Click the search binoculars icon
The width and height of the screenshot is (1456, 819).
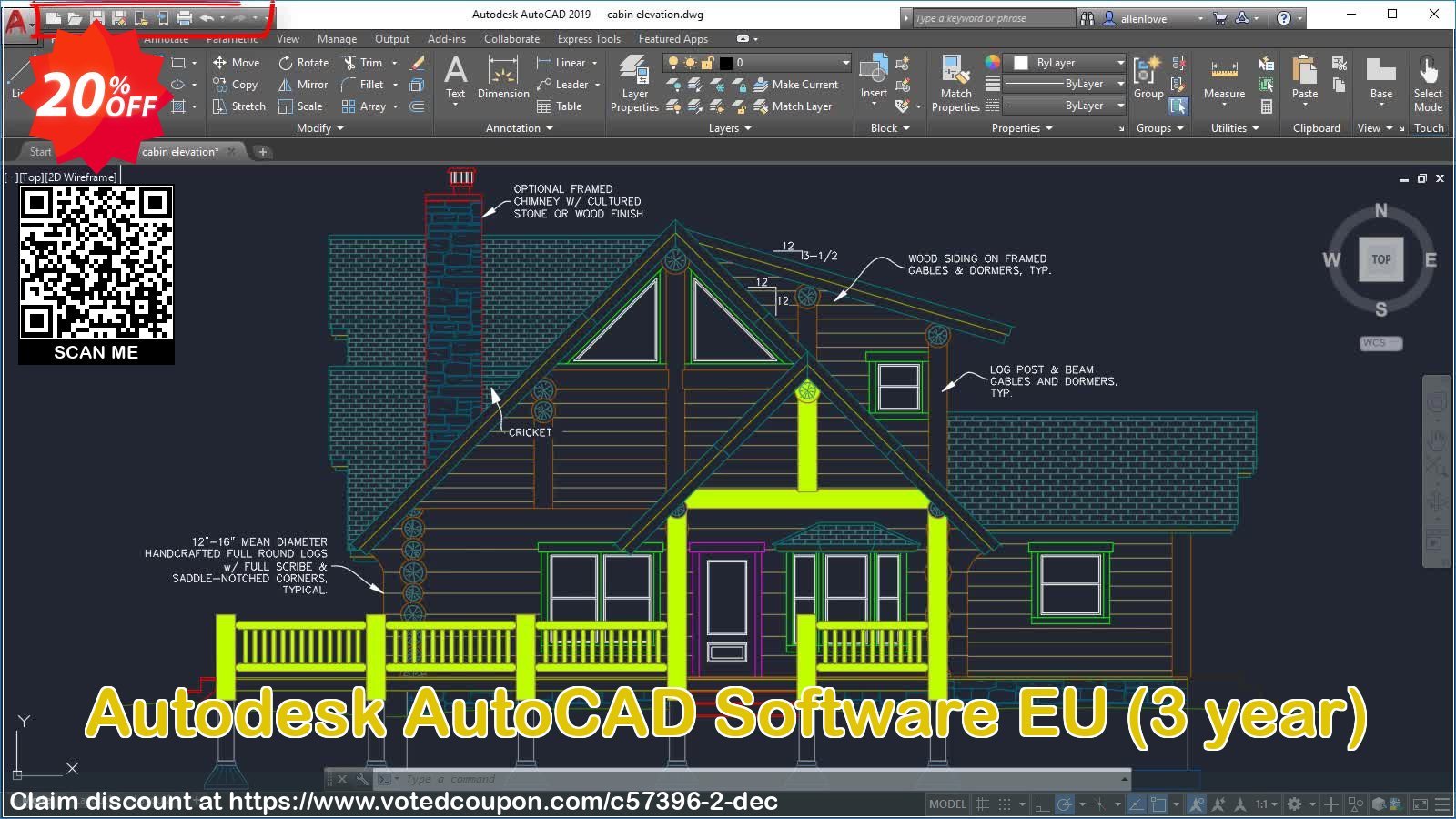point(1087,18)
